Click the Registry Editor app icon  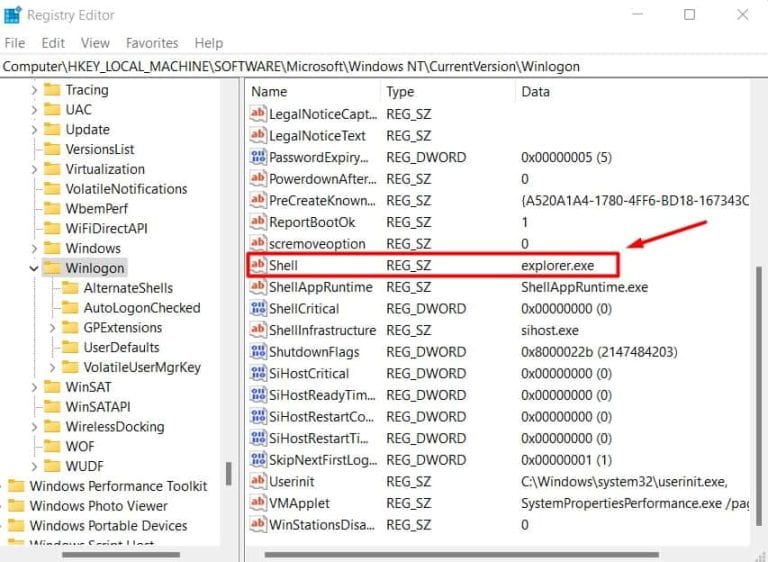[13, 15]
